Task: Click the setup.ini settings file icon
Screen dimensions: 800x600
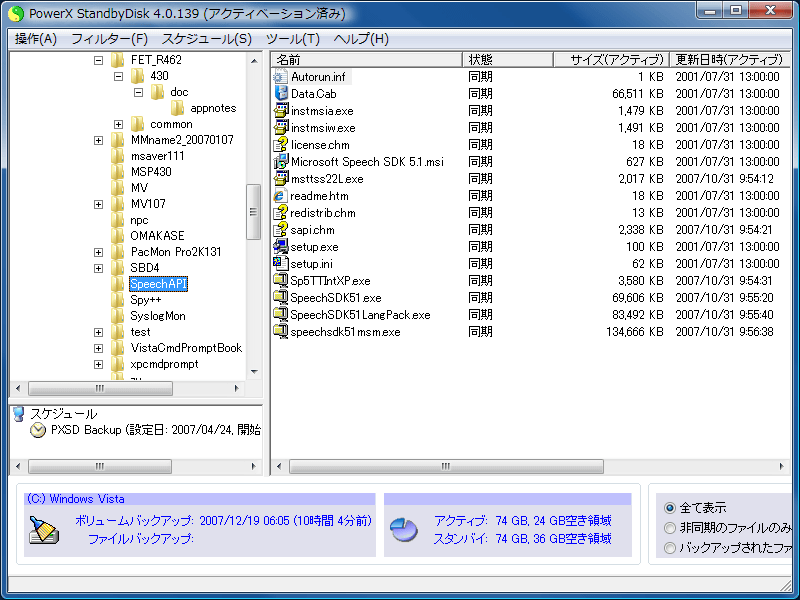Action: click(280, 264)
